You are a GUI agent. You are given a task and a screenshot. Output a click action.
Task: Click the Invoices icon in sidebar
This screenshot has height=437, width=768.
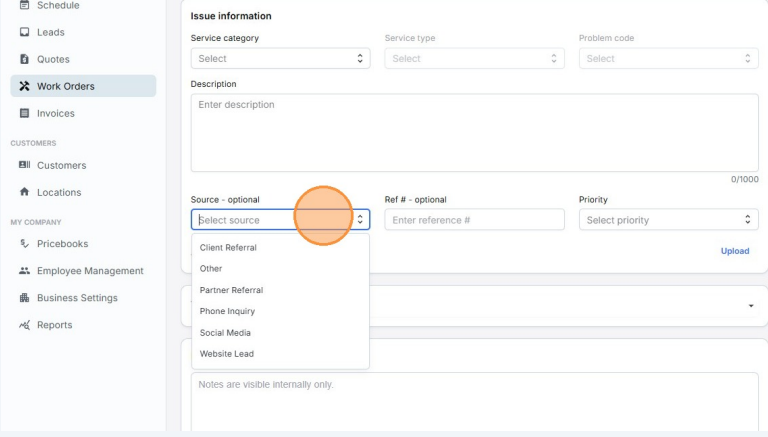point(24,113)
